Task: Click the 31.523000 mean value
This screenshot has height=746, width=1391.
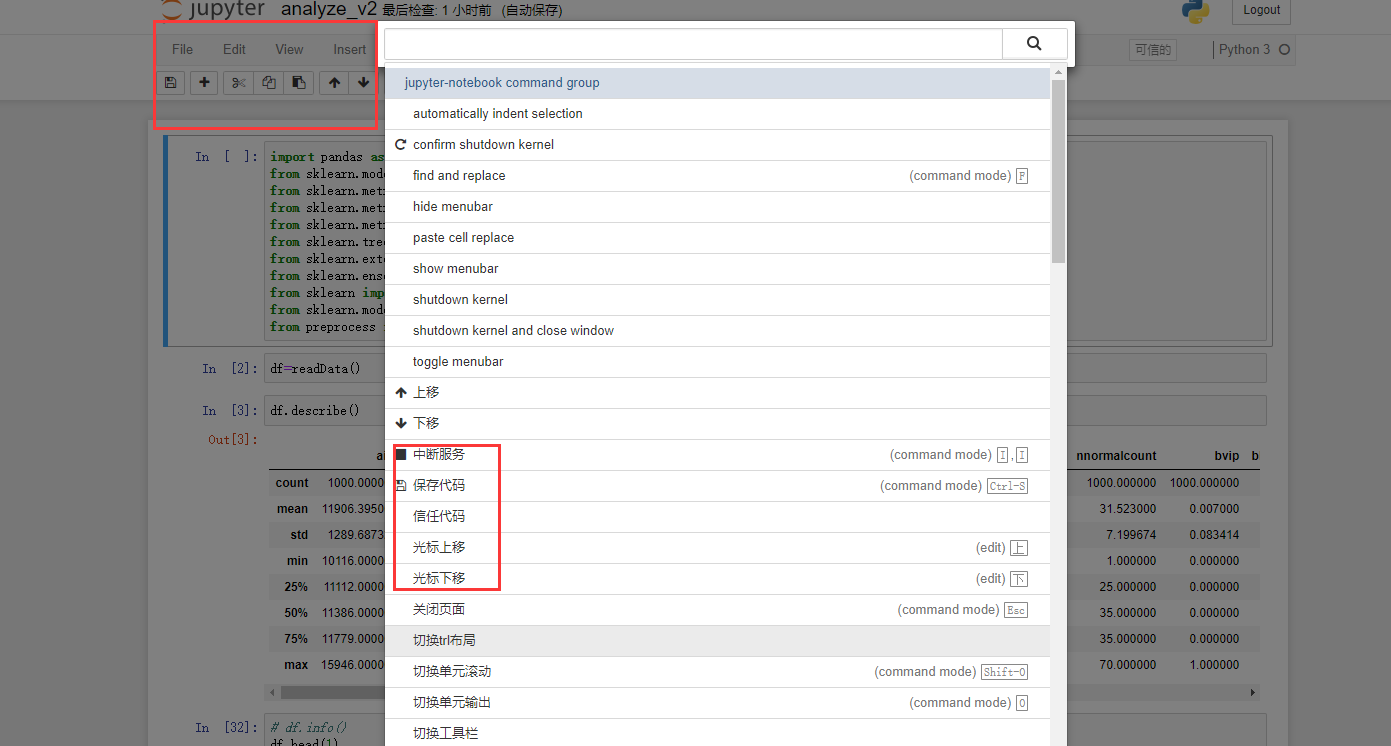Action: 1128,509
